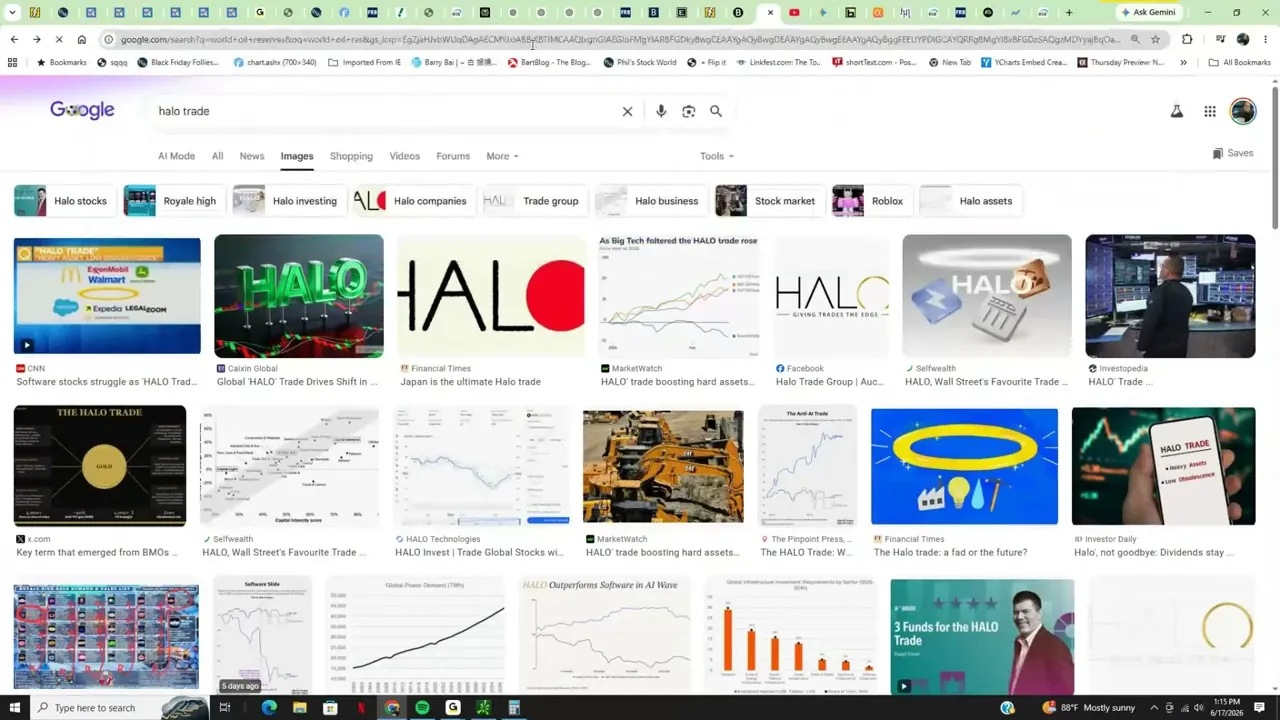1280x720 pixels.
Task: Bookmark this page with the star icon
Action: [x=1155, y=39]
